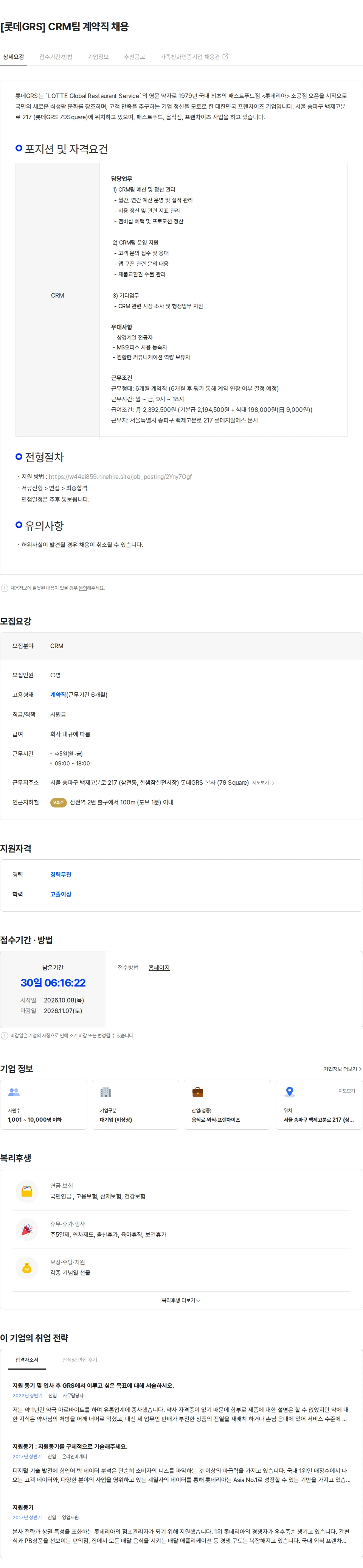The image size is (363, 1568).
Task: Click the 위치 map pin icon
Action: tap(289, 1093)
